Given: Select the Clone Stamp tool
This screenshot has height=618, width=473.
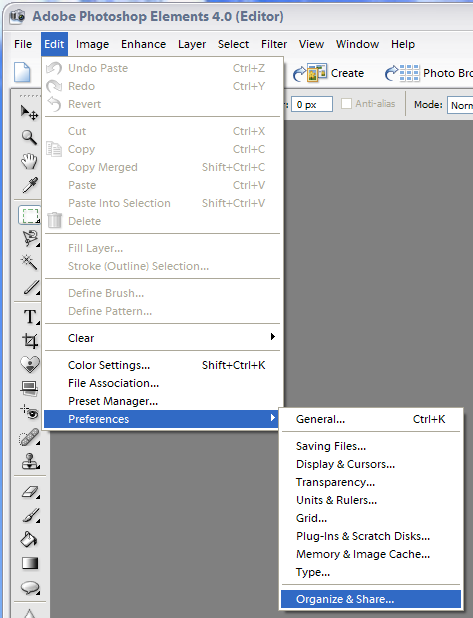Looking at the screenshot, I should pos(30,461).
